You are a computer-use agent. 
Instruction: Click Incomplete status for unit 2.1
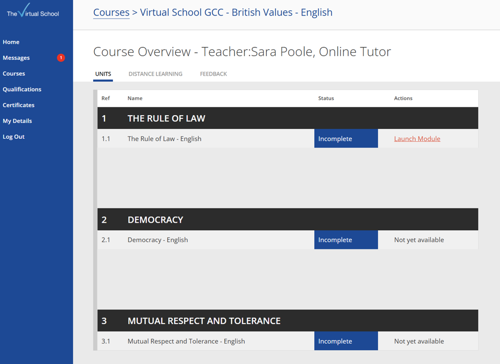click(x=346, y=240)
